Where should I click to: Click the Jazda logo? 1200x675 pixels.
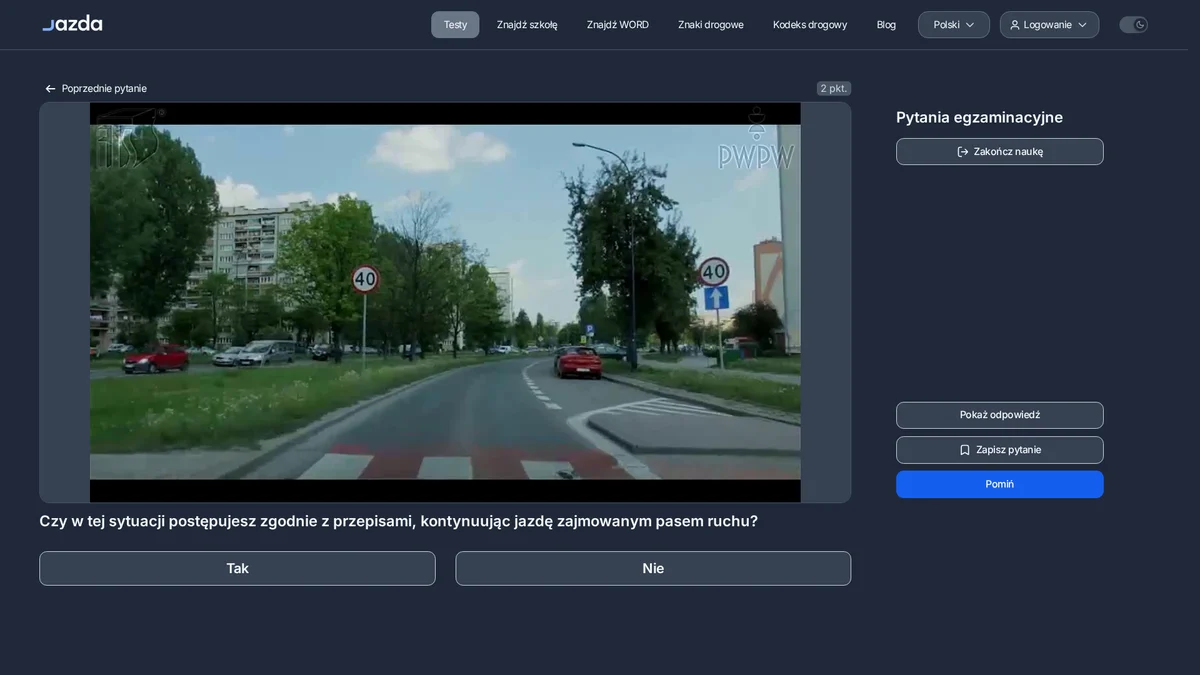72,24
